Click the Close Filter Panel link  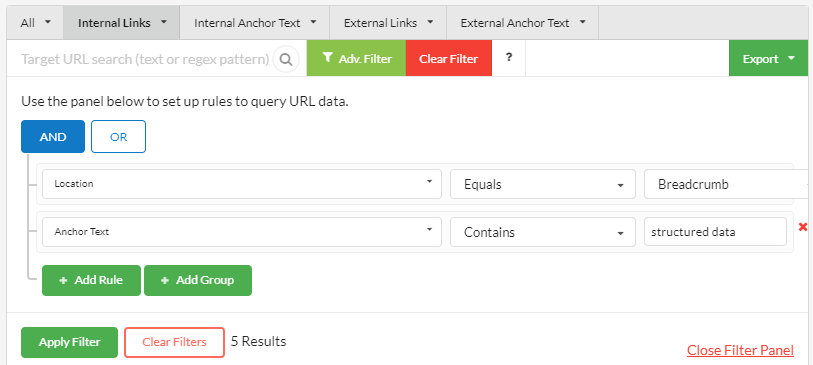click(x=740, y=350)
